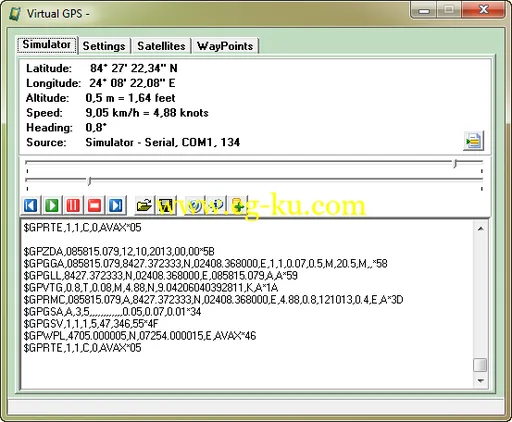Click the add icon with the green plus

tap(238, 205)
